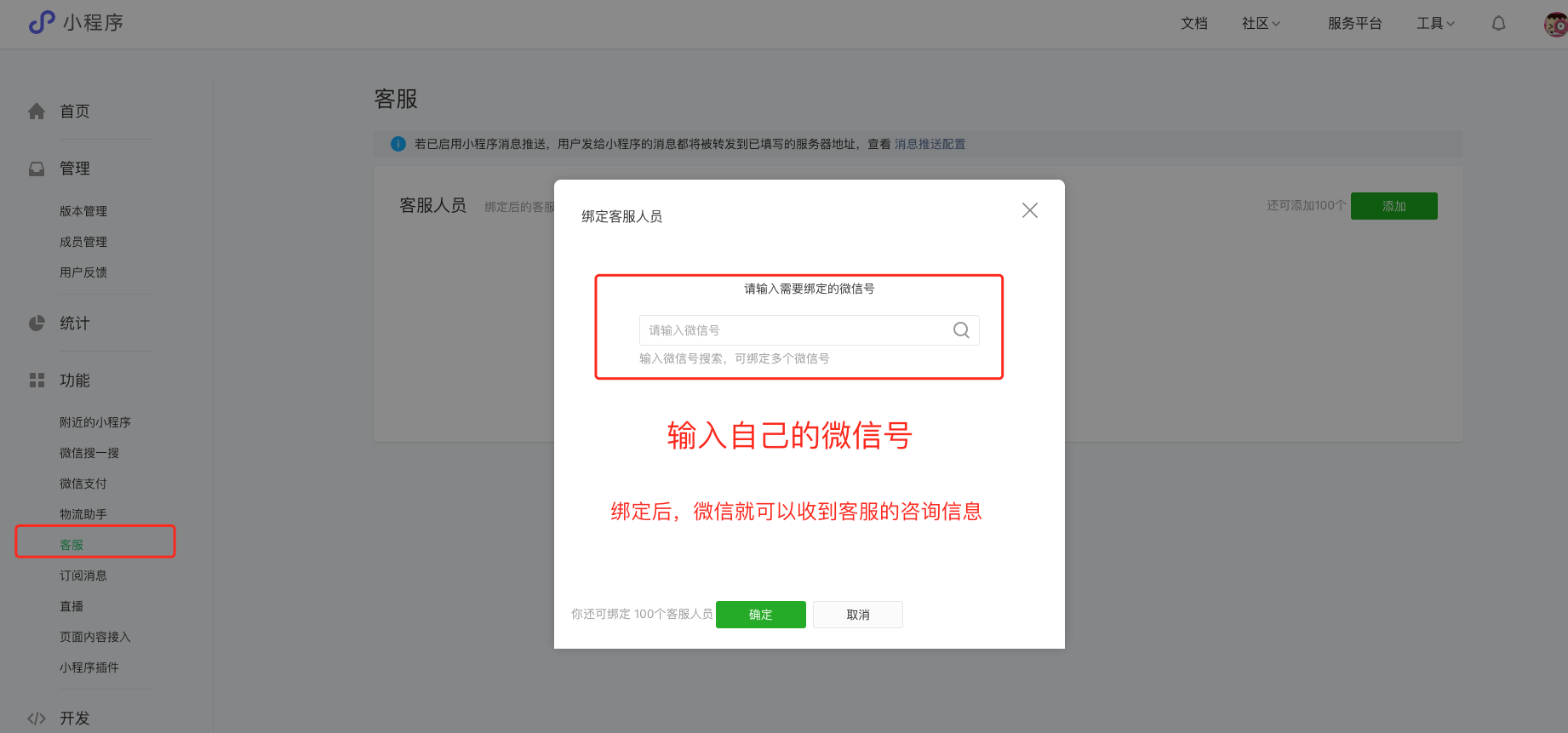This screenshot has height=733, width=1568.
Task: Open 订阅消息 page
Action: (83, 576)
